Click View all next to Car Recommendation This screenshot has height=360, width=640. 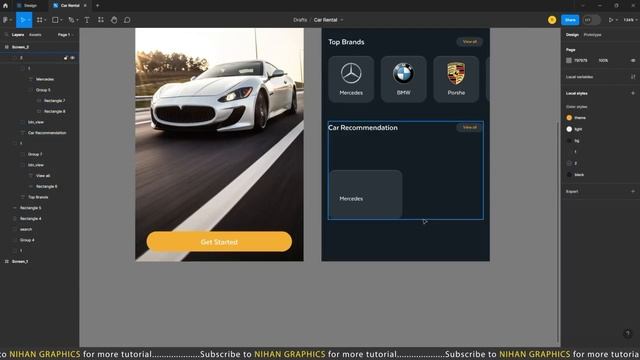[469, 127]
